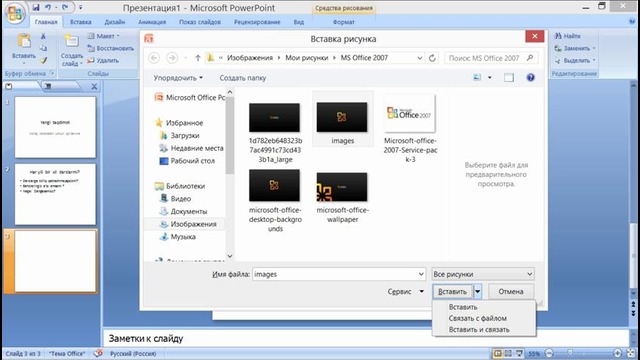Click spell check icon in status bar

tap(98, 353)
